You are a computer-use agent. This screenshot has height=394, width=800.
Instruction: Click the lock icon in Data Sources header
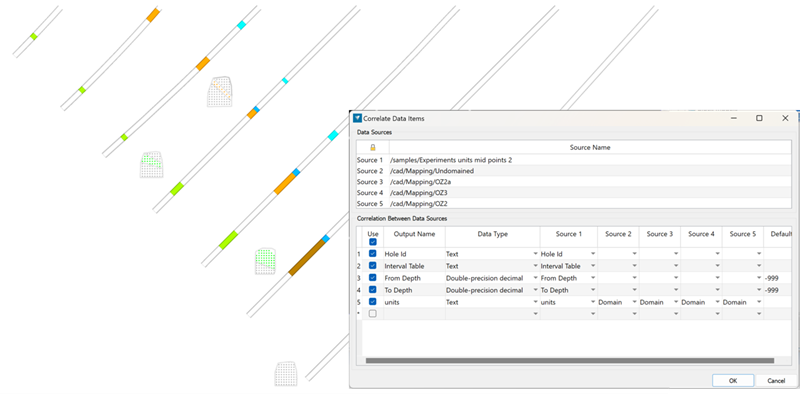pos(372,147)
